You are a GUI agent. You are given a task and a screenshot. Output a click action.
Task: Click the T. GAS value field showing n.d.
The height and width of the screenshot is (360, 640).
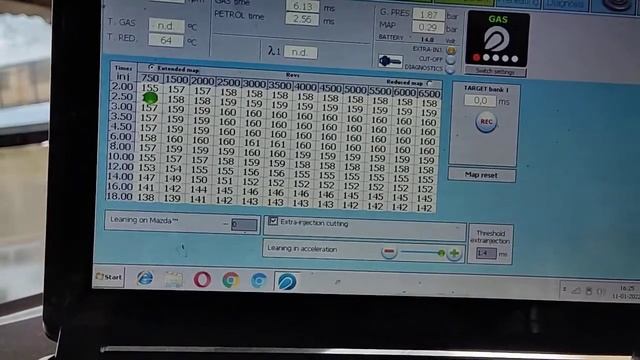pos(166,26)
